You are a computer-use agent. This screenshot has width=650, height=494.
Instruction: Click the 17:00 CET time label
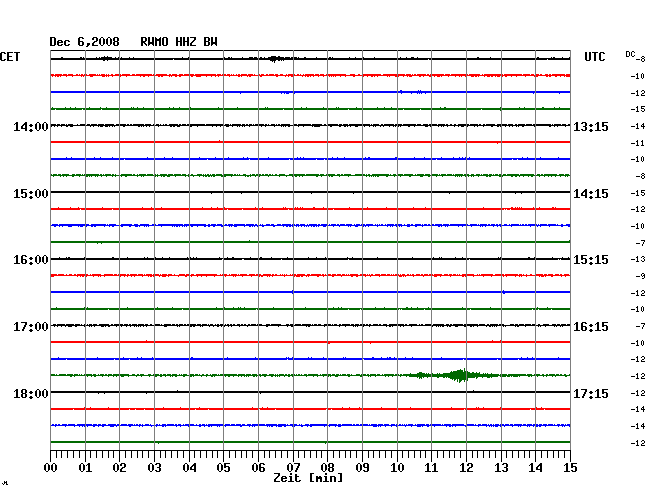[x=31, y=327]
